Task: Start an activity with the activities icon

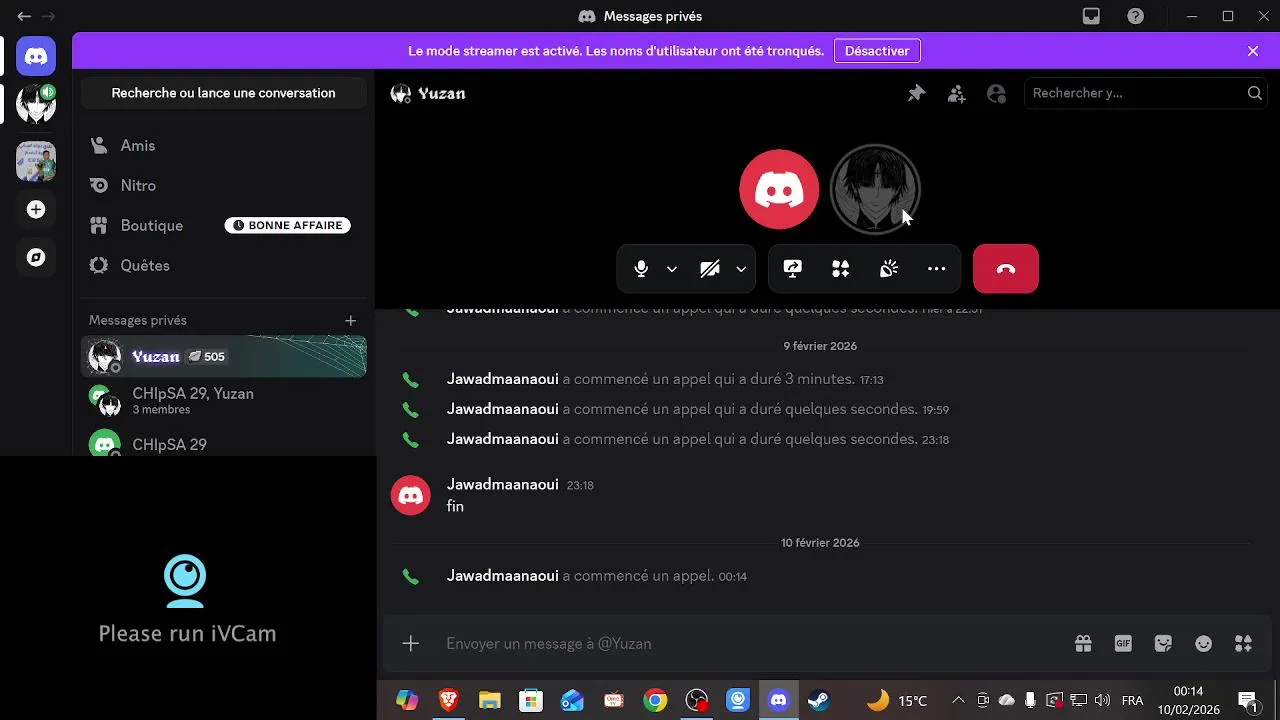Action: (x=841, y=269)
